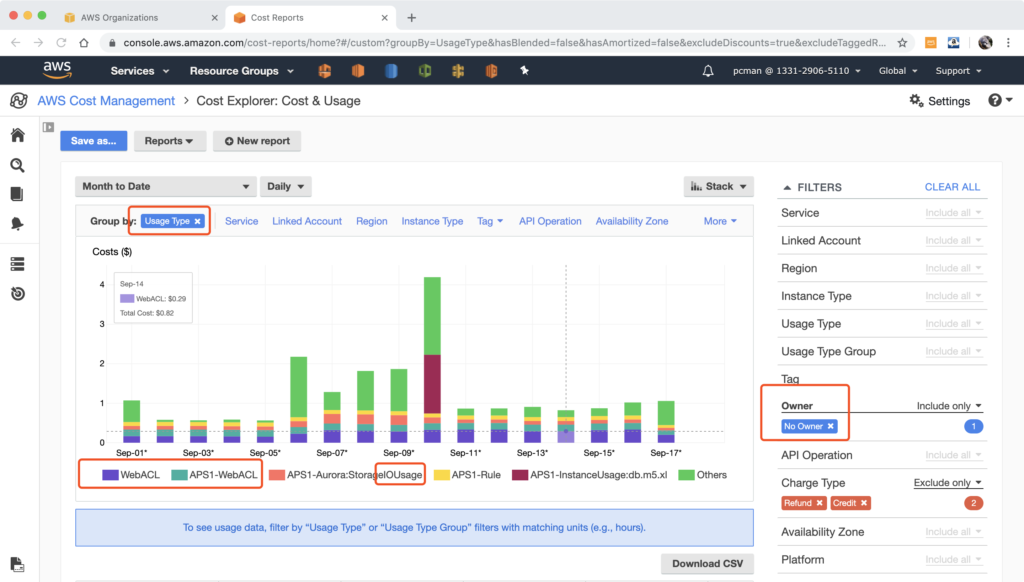Image resolution: width=1024 pixels, height=582 pixels.
Task: Download the CSV file
Action: (707, 564)
